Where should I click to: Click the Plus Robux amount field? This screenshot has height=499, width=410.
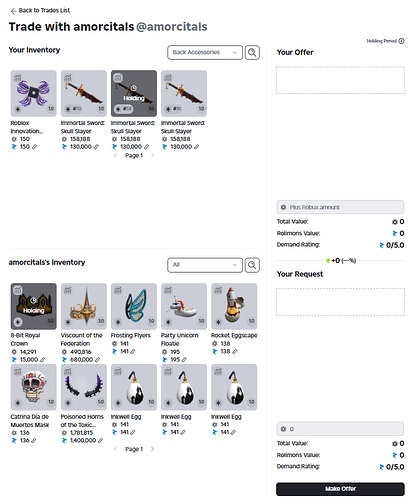(340, 207)
